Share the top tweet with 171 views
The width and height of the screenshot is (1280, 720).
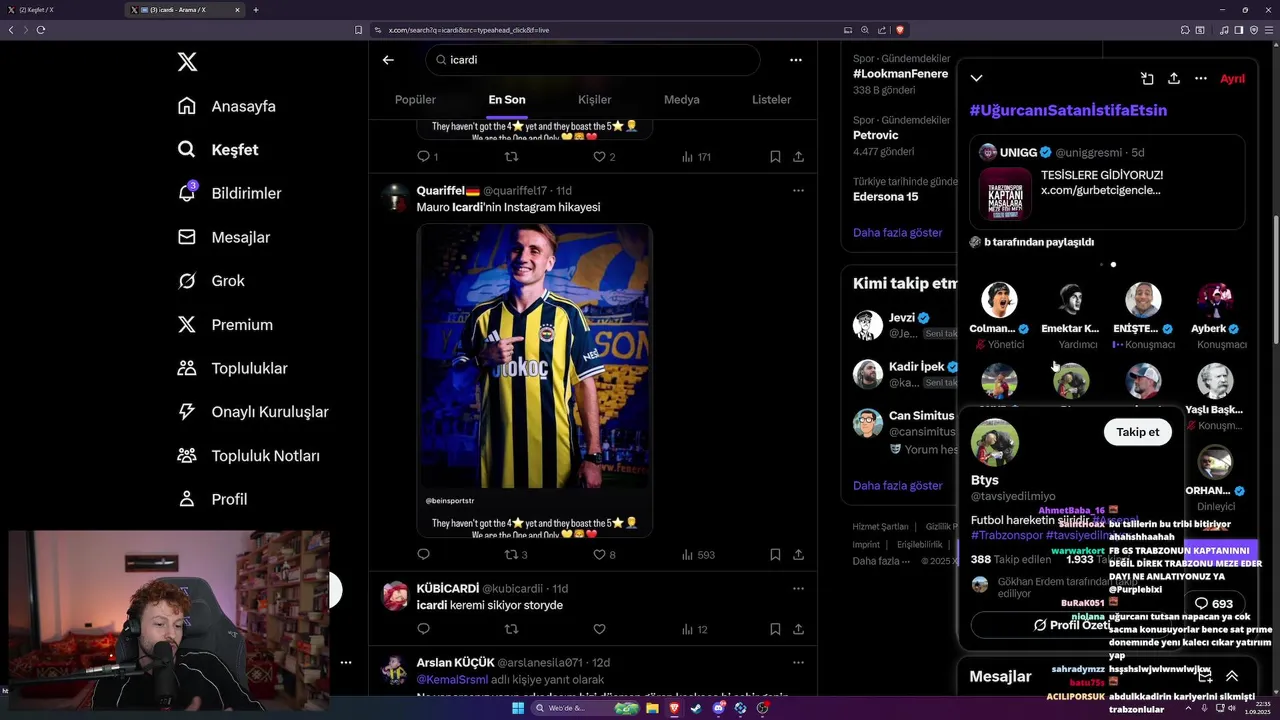[798, 157]
